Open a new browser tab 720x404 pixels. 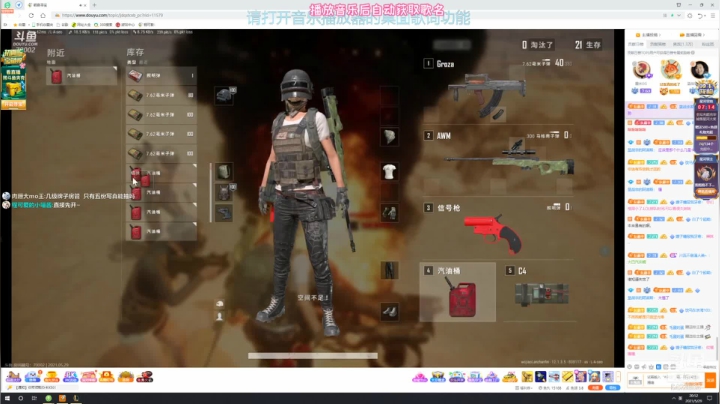point(94,5)
